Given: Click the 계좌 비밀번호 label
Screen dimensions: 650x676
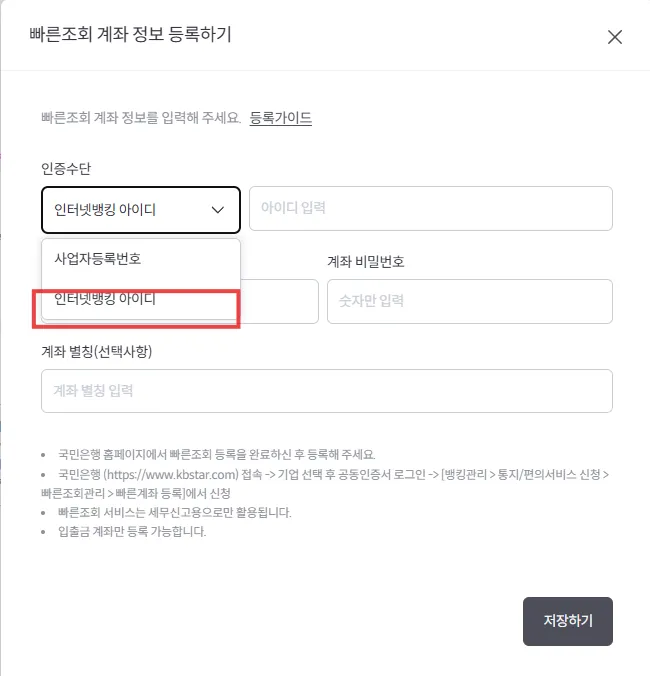Looking at the screenshot, I should (366, 261).
